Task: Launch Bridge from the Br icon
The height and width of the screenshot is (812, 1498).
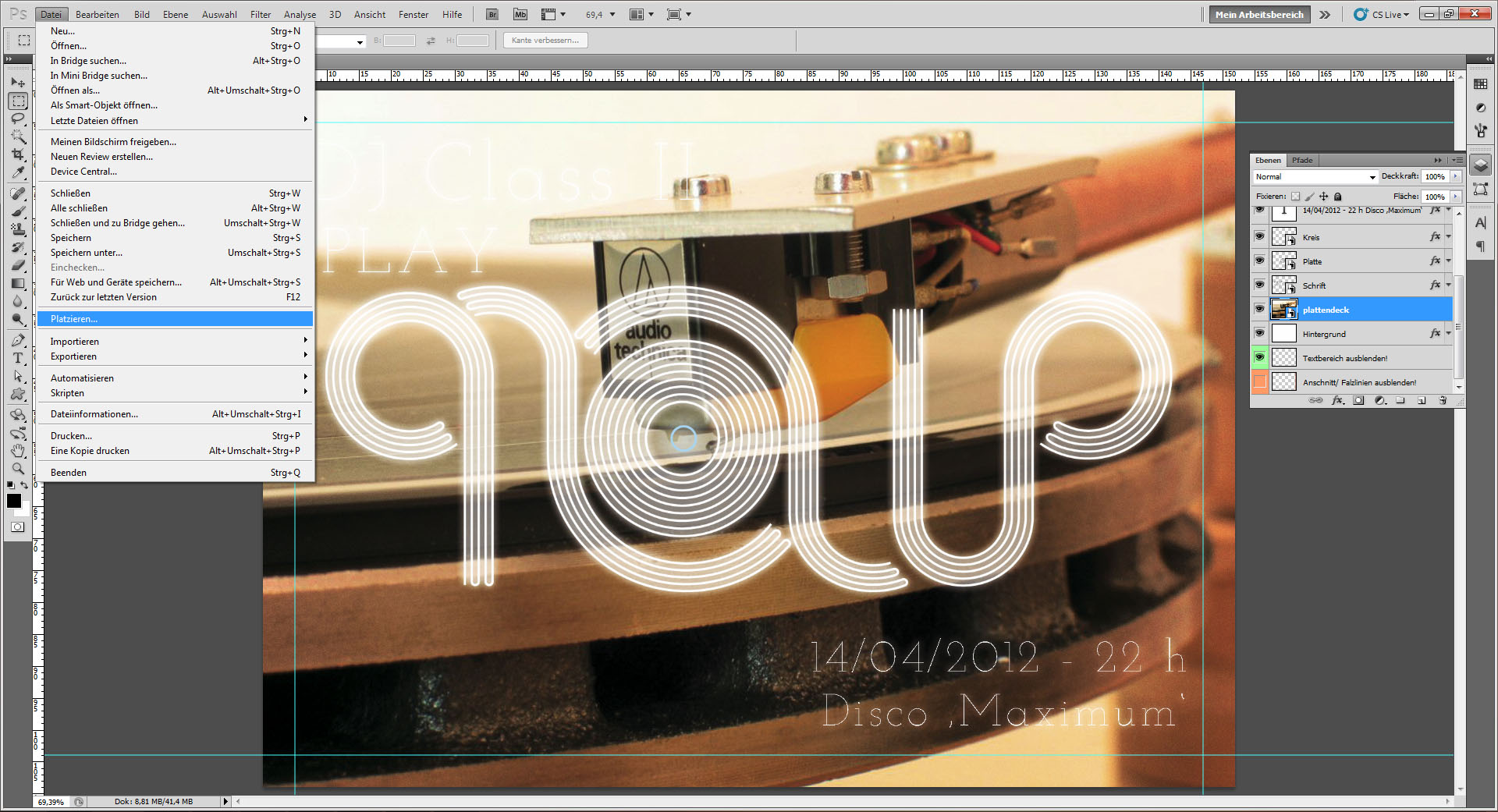Action: (x=492, y=14)
